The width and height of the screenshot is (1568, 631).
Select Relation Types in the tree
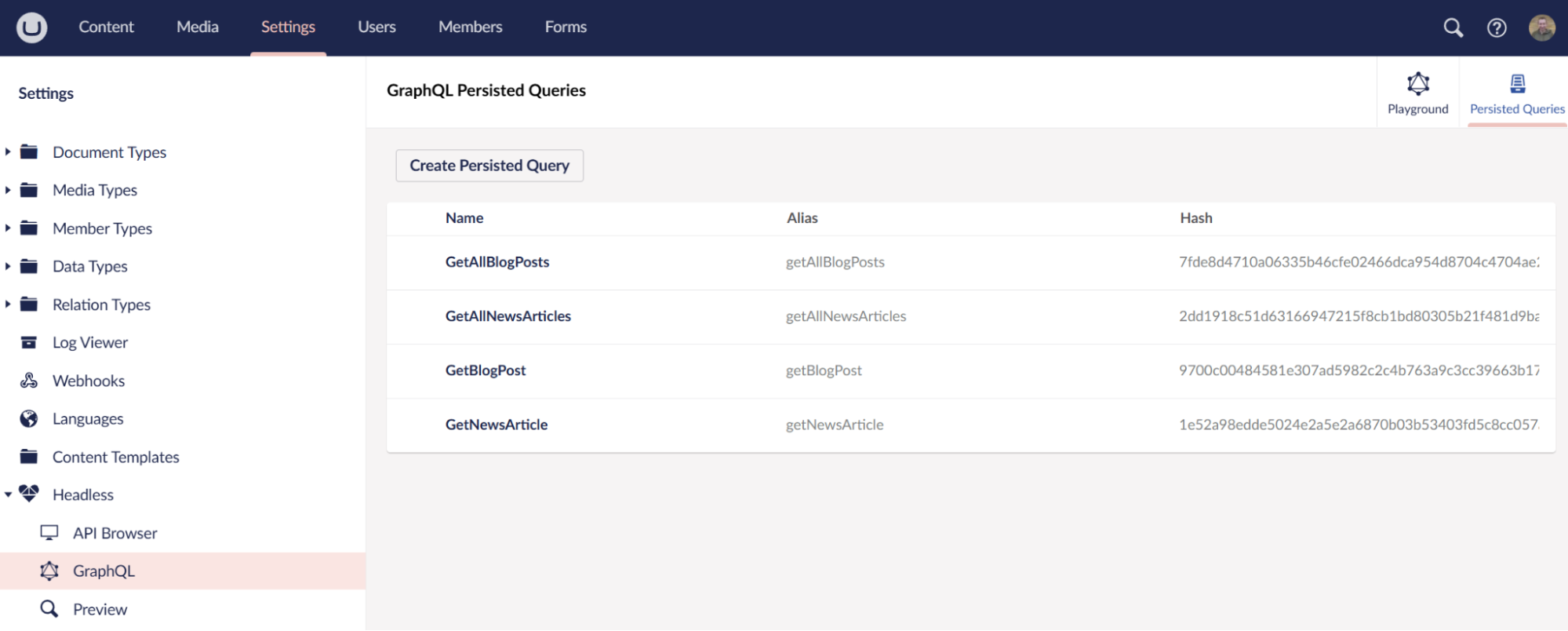[x=101, y=305]
